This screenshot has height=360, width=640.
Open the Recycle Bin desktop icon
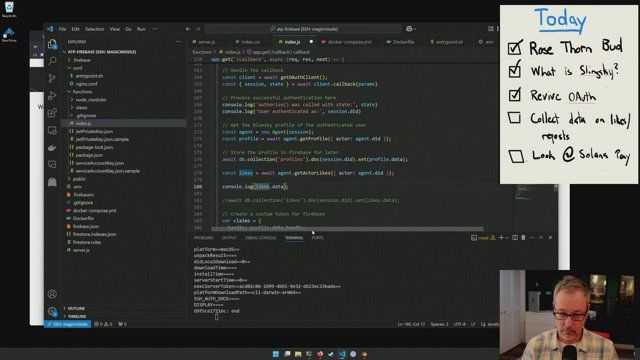9,10
